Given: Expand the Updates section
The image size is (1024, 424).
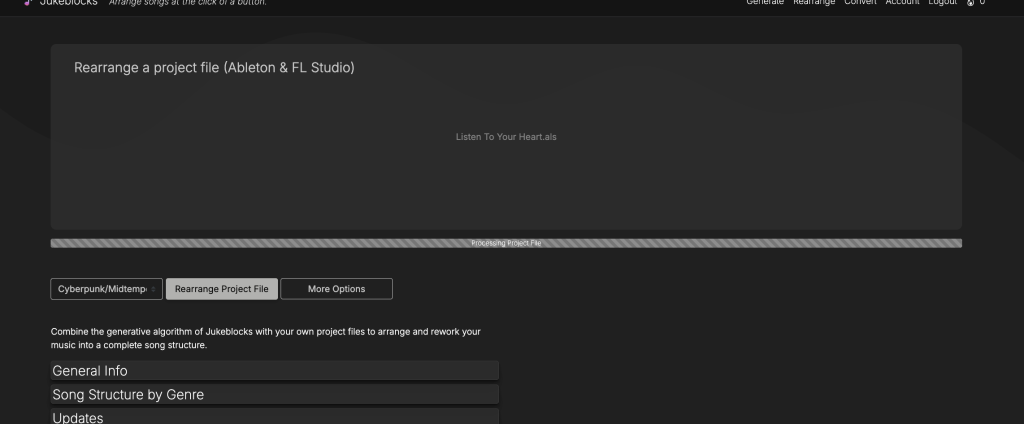Looking at the screenshot, I should pyautogui.click(x=274, y=417).
